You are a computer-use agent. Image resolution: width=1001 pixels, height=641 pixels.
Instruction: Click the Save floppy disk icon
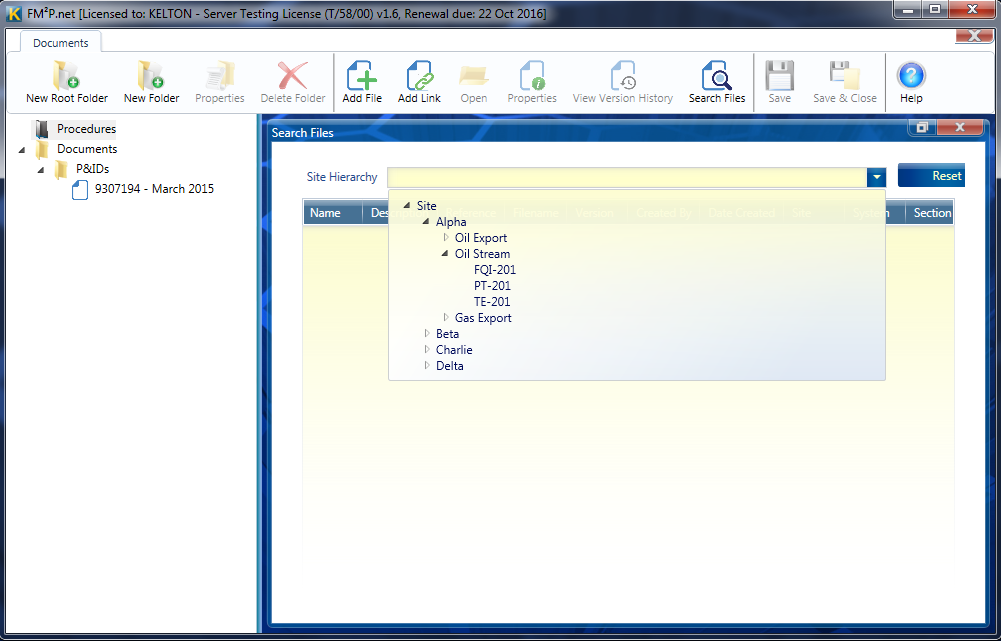point(779,75)
